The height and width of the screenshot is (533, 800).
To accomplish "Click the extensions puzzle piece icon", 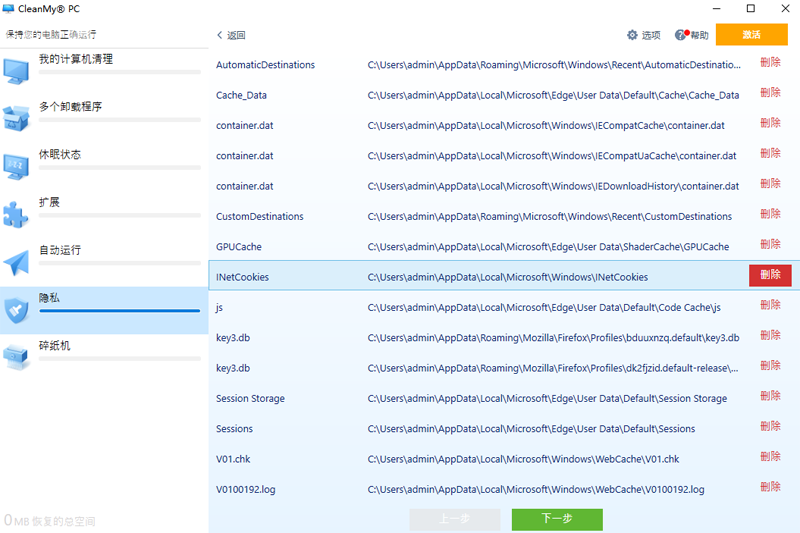I will click(x=17, y=213).
